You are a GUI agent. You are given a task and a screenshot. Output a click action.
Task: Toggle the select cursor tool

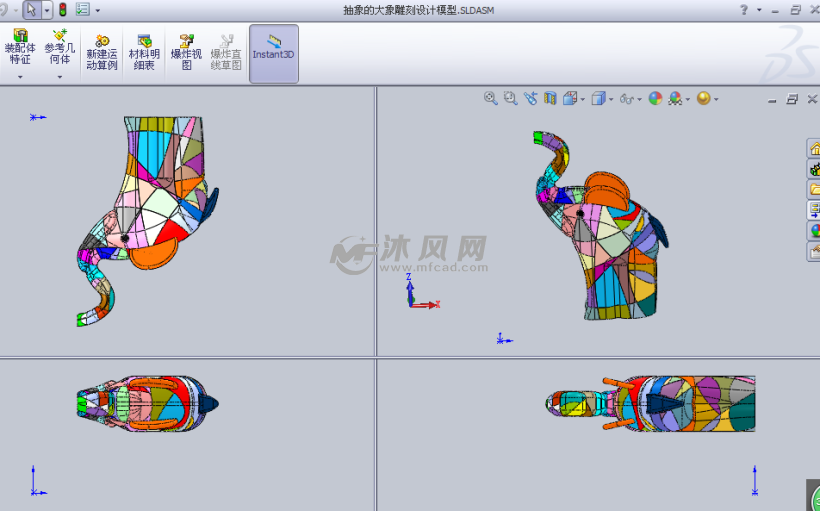32,9
